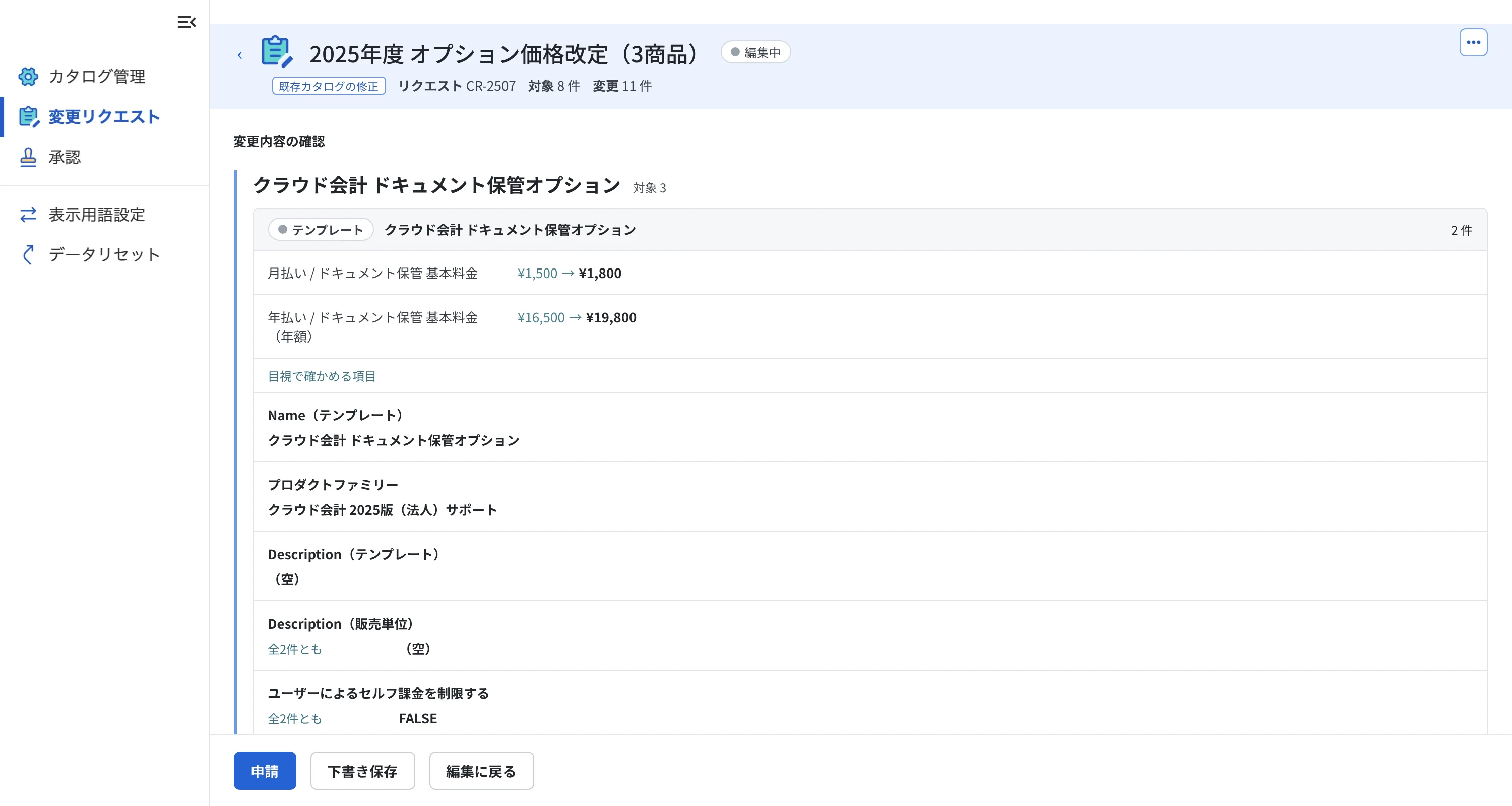Go back using the header chevron arrow
This screenshot has height=806, width=1512.
(239, 55)
